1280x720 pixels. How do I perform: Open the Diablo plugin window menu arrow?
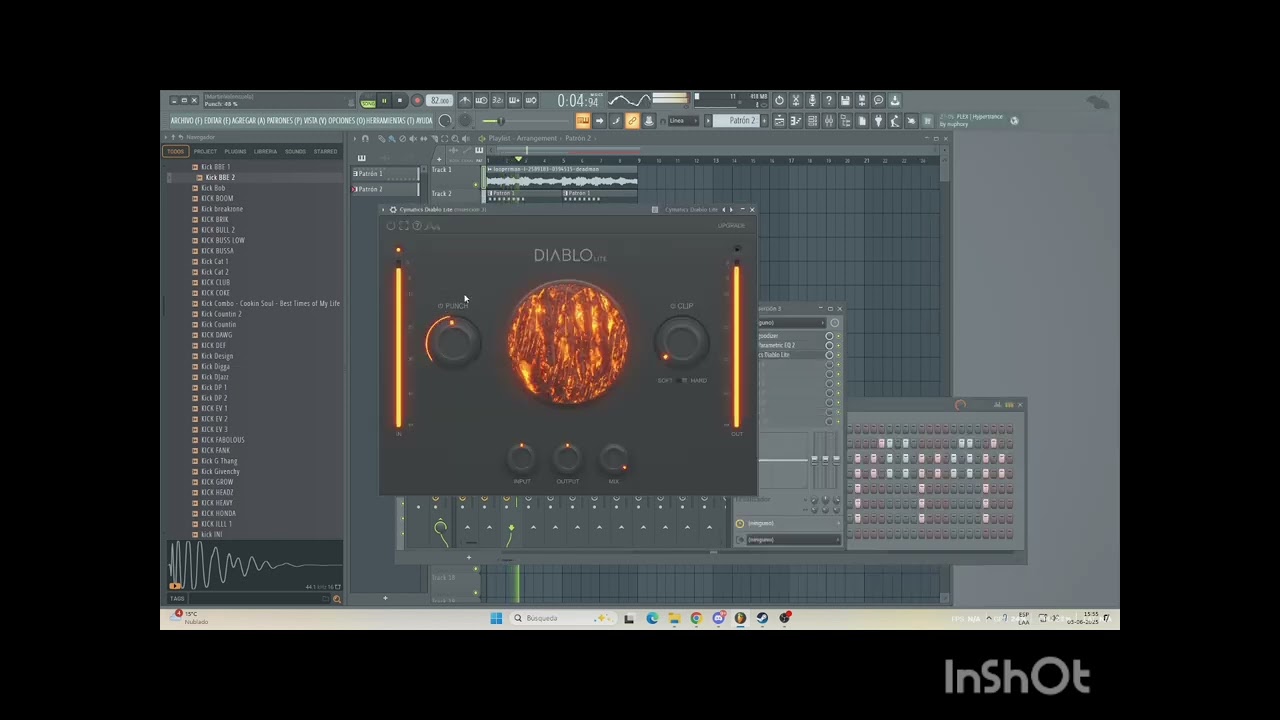click(x=383, y=210)
